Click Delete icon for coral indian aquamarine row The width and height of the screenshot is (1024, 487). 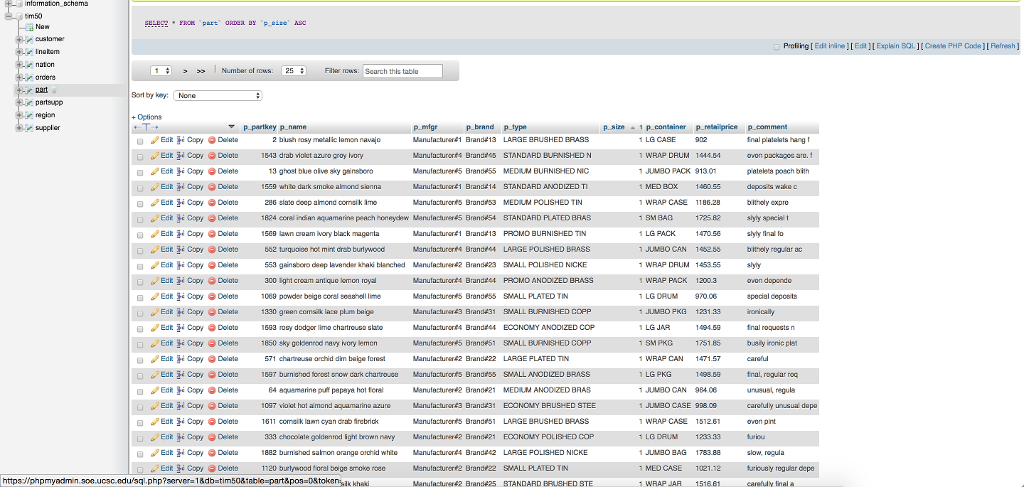[212, 218]
